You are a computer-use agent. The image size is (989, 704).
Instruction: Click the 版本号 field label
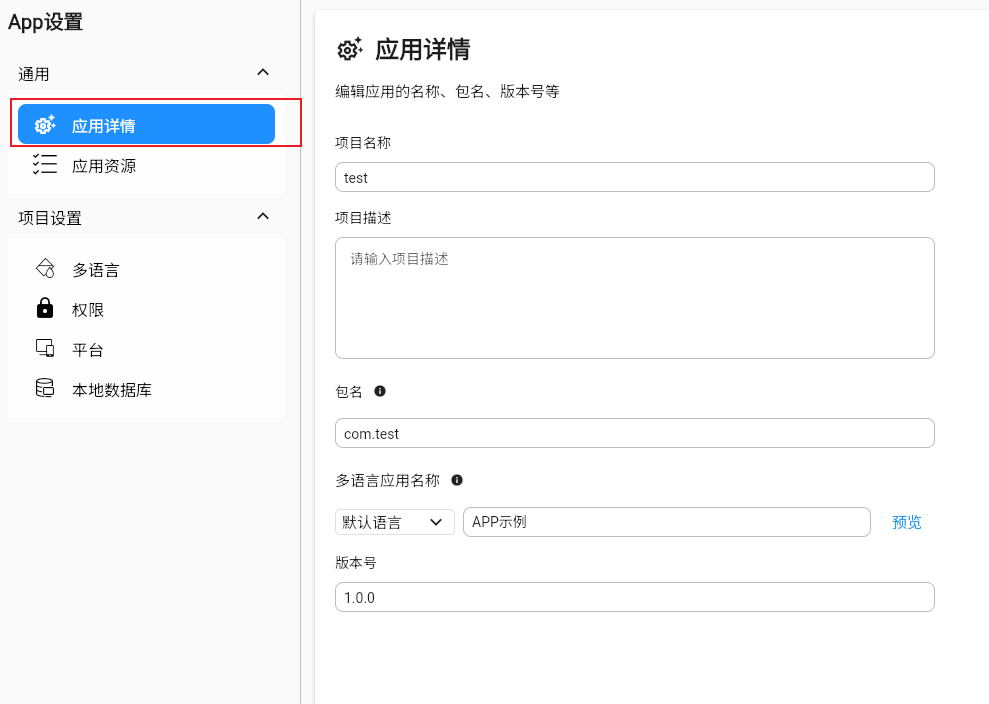tap(356, 563)
